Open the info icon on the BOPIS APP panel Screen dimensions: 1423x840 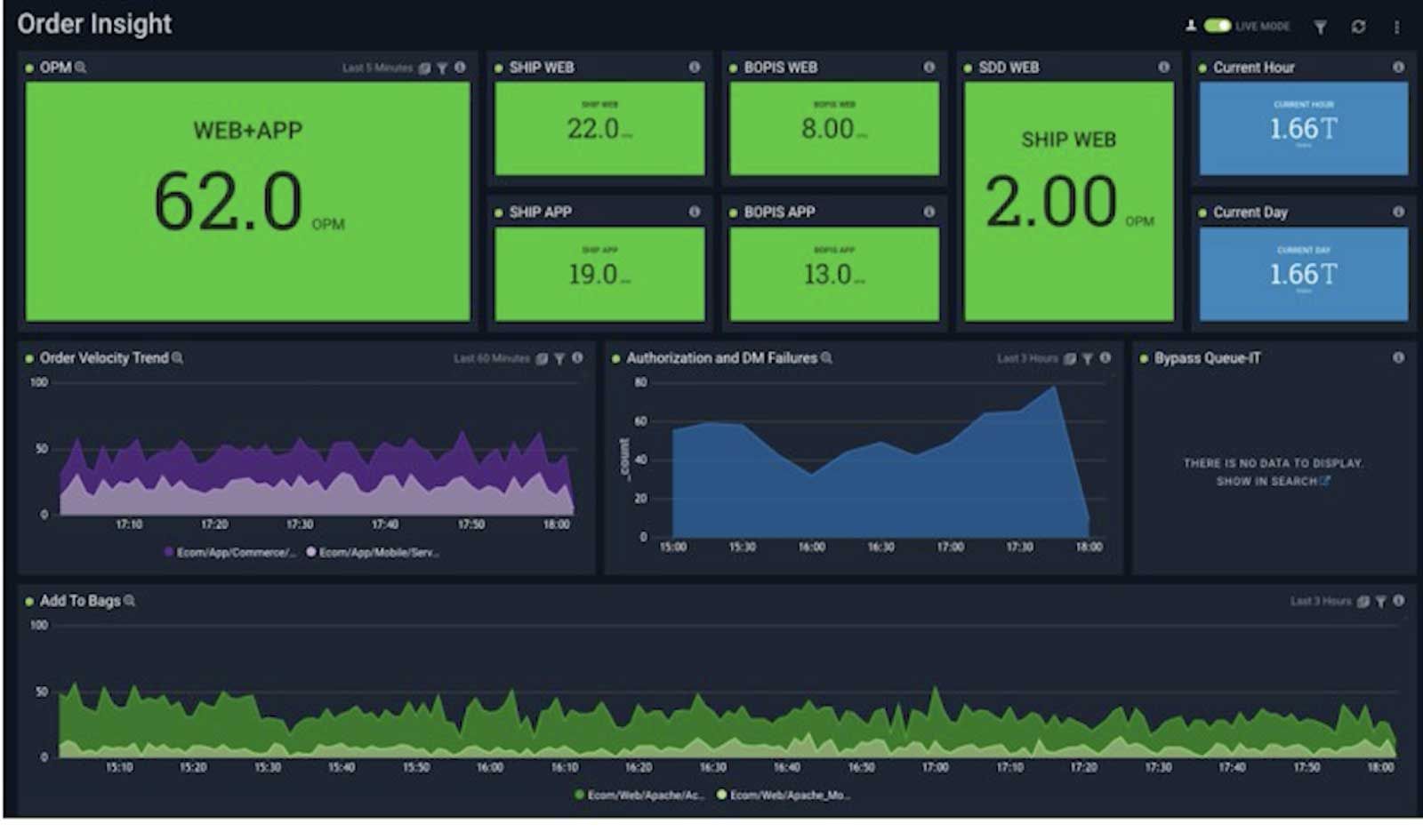929,212
